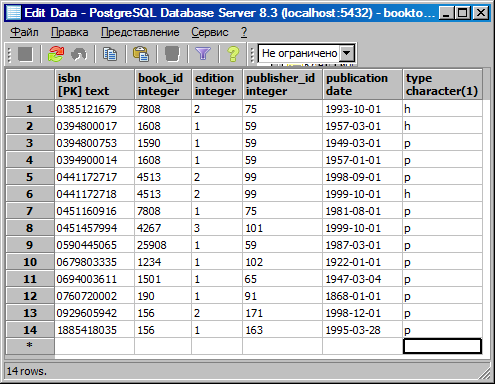The height and width of the screenshot is (384, 495).
Task: Click the empty type cell in new row
Action: click(443, 346)
